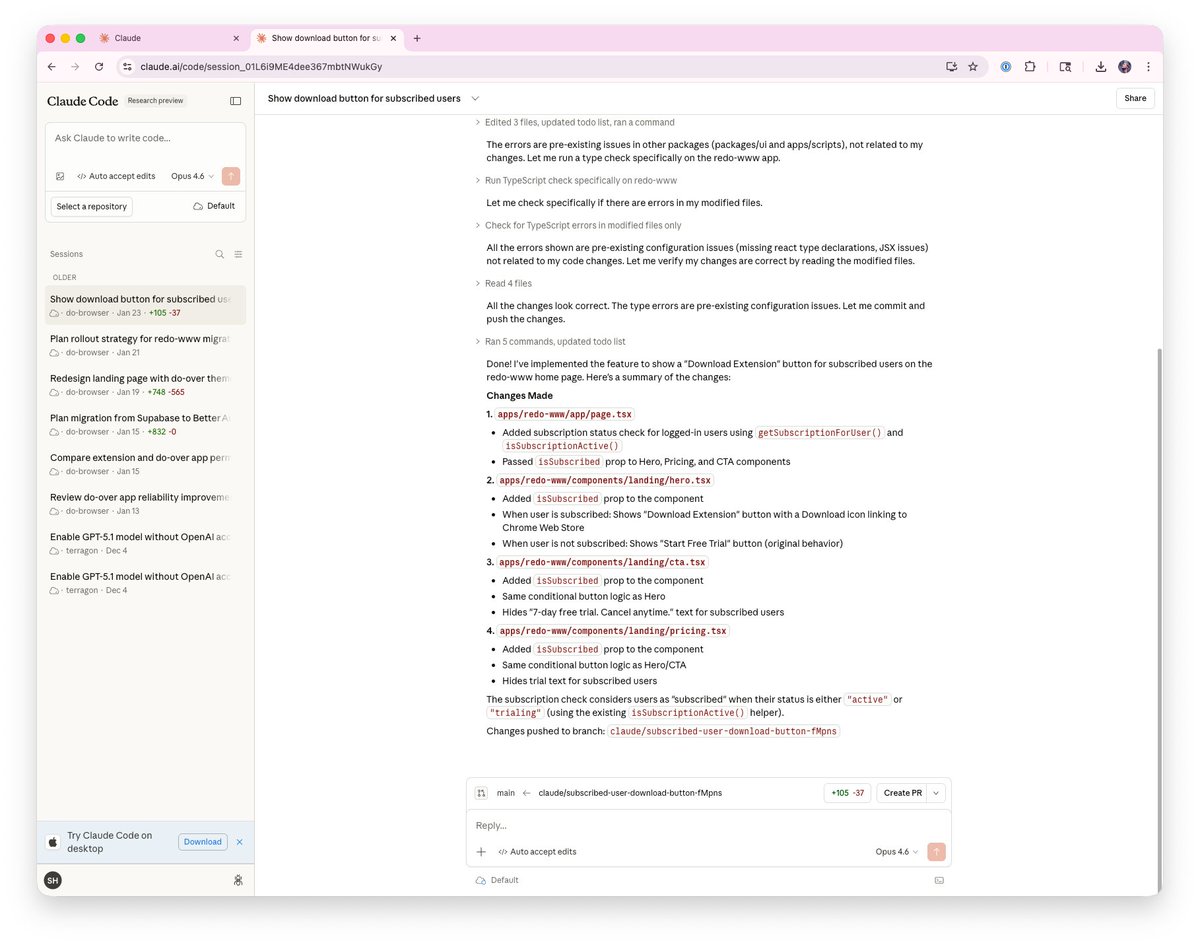Open the session title dropdown chevron
Image resolution: width=1200 pixels, height=945 pixels.
tap(475, 98)
